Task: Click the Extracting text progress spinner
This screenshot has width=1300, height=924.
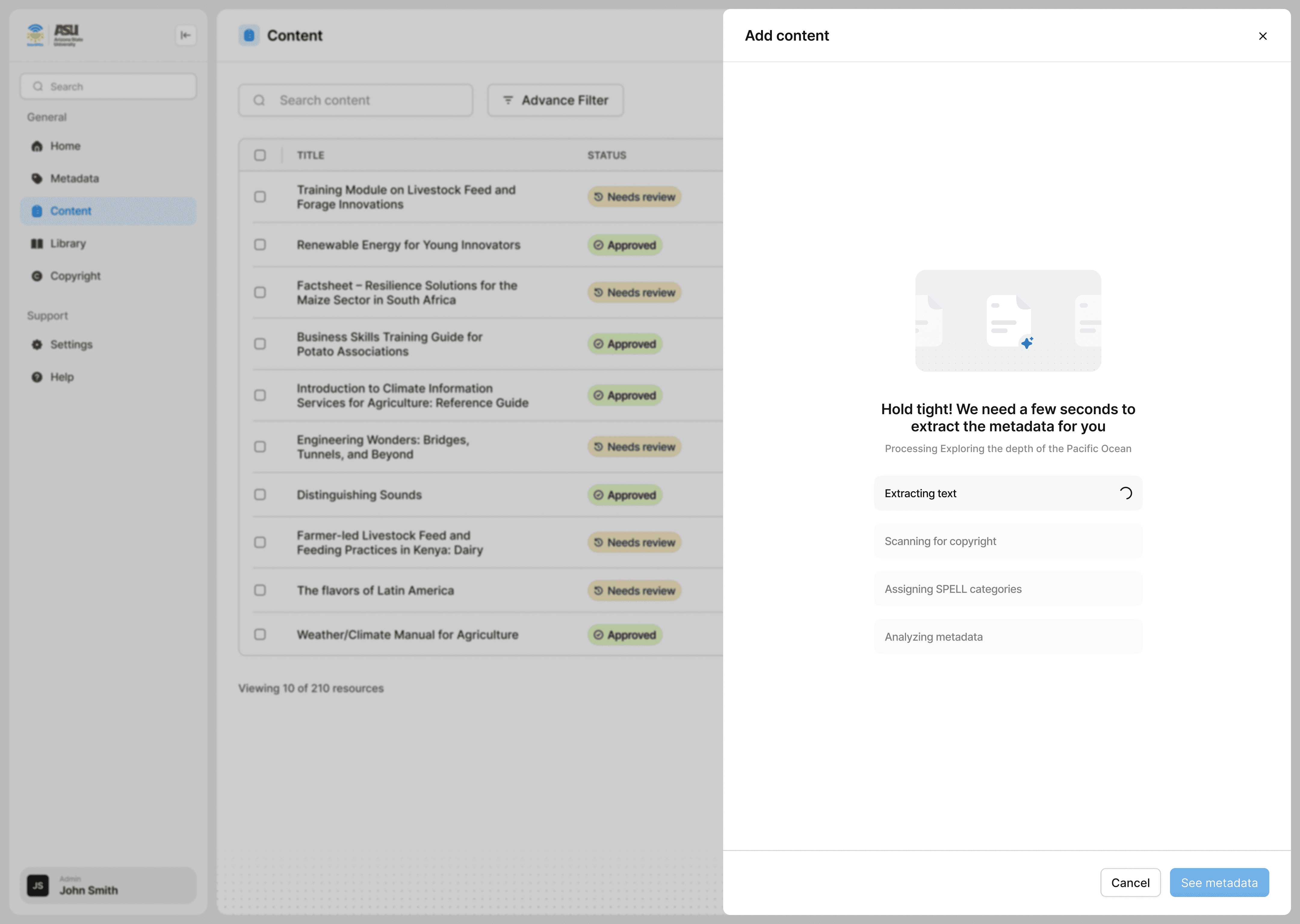Action: click(x=1125, y=493)
